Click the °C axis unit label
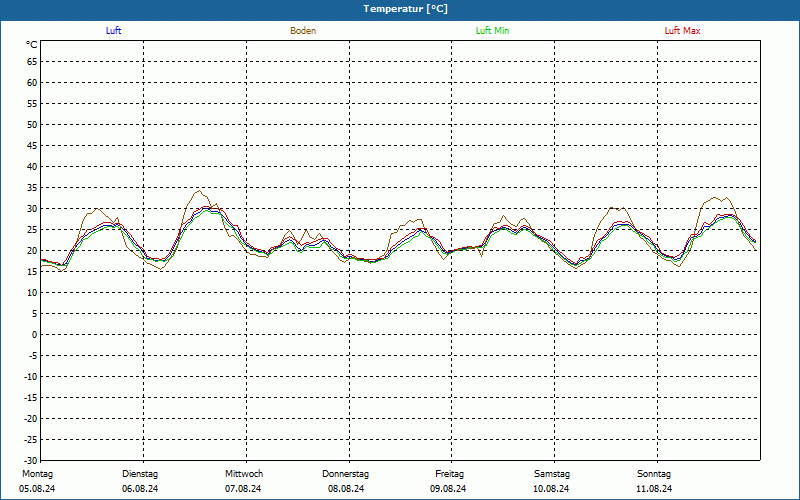This screenshot has width=800, height=500. click(32, 45)
